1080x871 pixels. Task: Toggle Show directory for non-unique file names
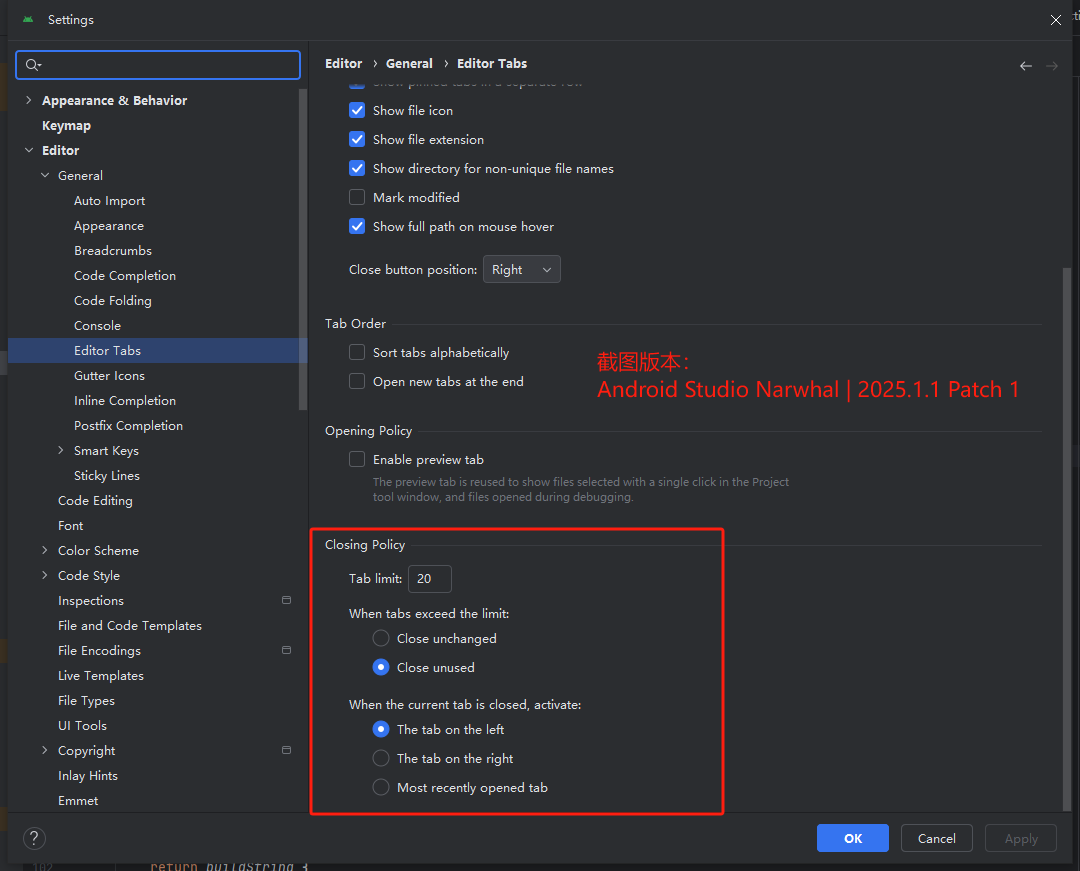(357, 168)
